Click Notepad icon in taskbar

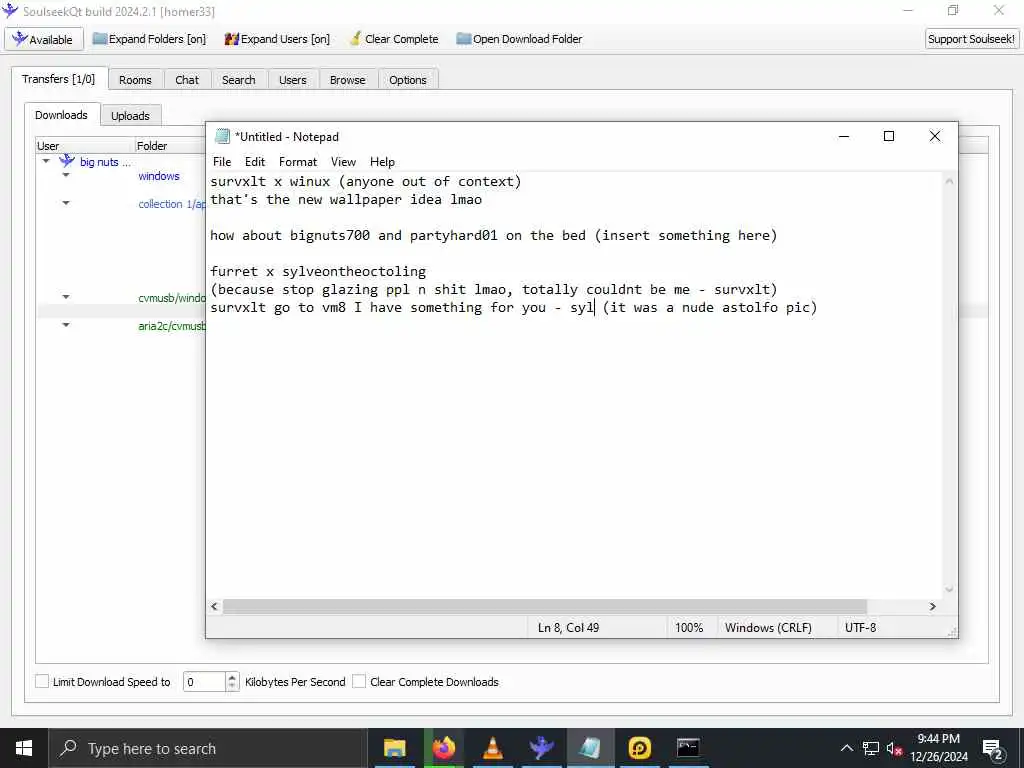(x=590, y=748)
